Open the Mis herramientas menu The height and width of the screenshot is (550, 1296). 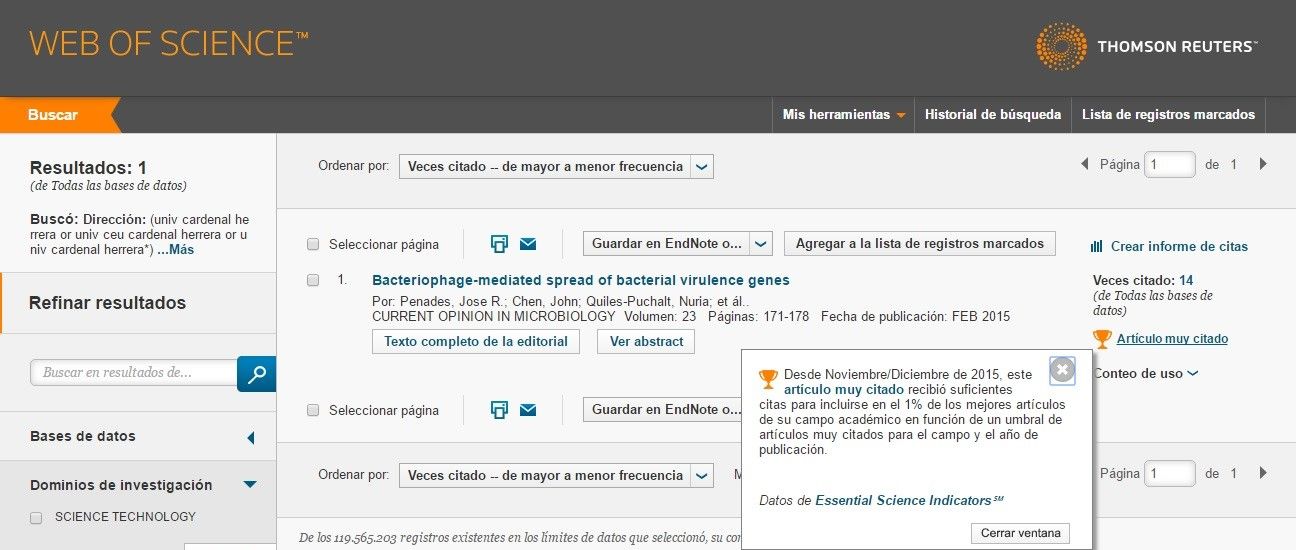click(843, 114)
